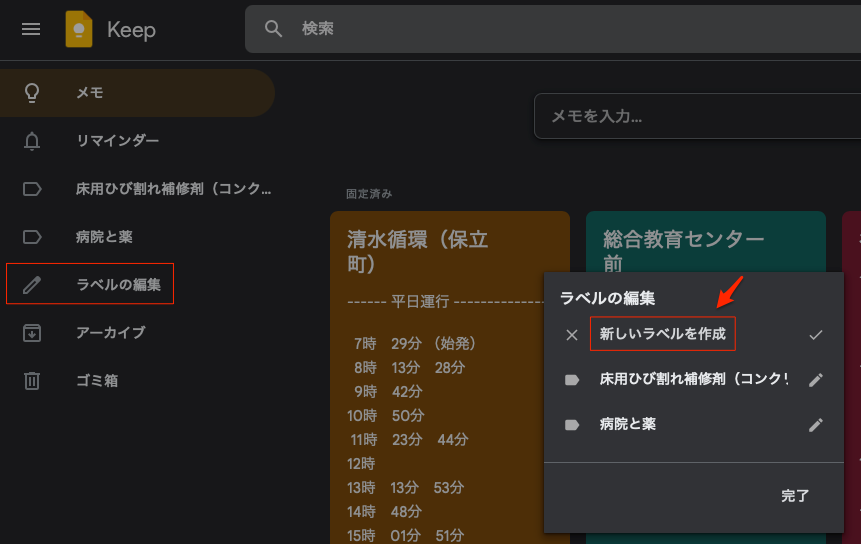Open 床用ひび割れ補修剤 label in sidebar
861x544 pixels.
click(x=172, y=189)
